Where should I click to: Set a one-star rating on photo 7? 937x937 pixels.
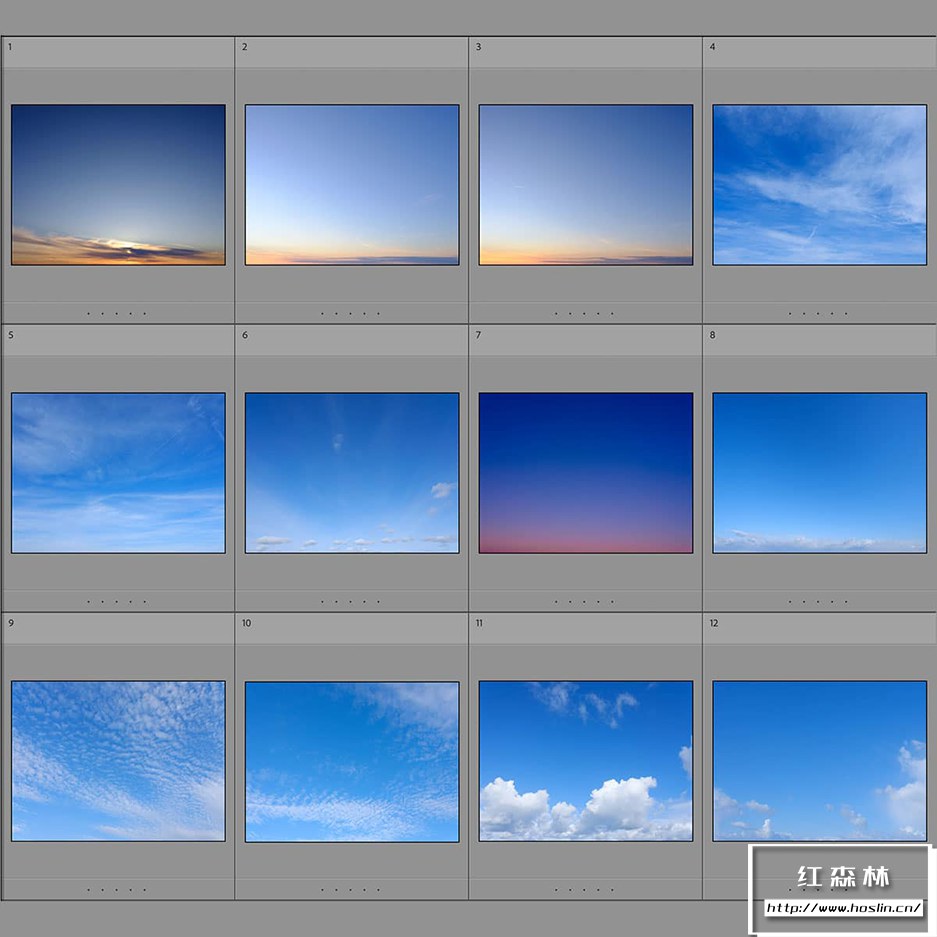[x=556, y=602]
